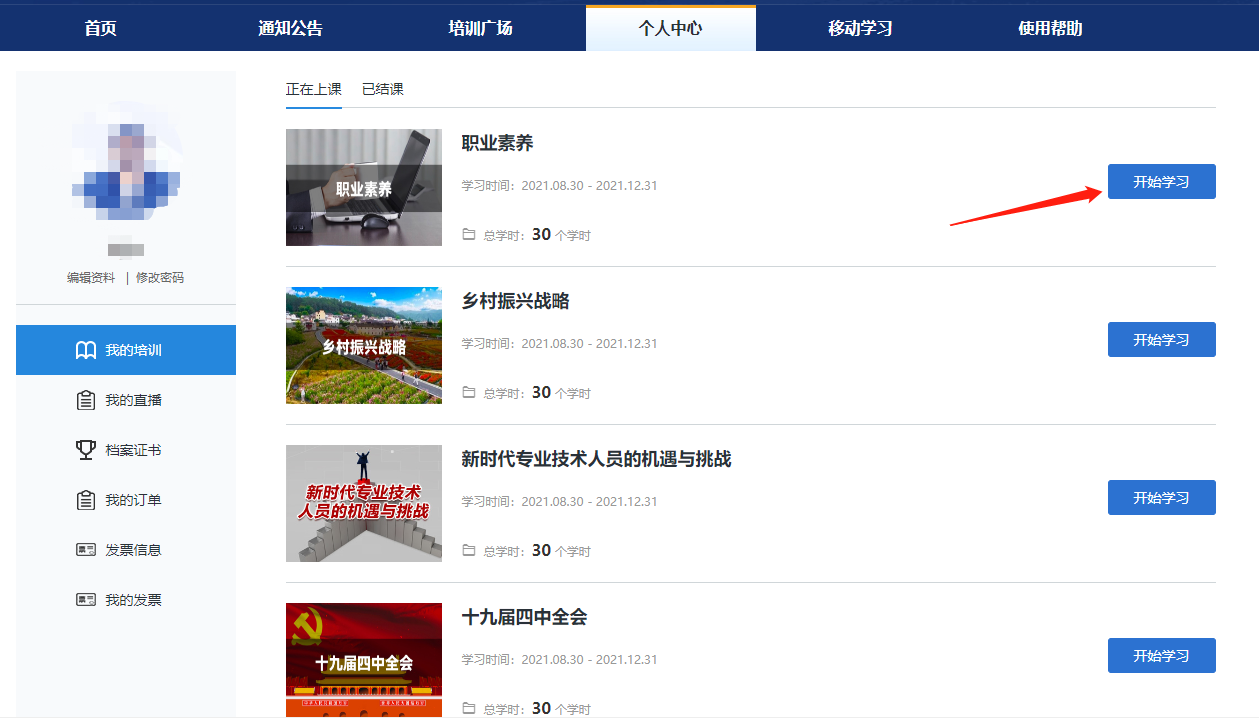Open 培训广场 in the top navigation
This screenshot has width=1259, height=721.
pyautogui.click(x=480, y=28)
